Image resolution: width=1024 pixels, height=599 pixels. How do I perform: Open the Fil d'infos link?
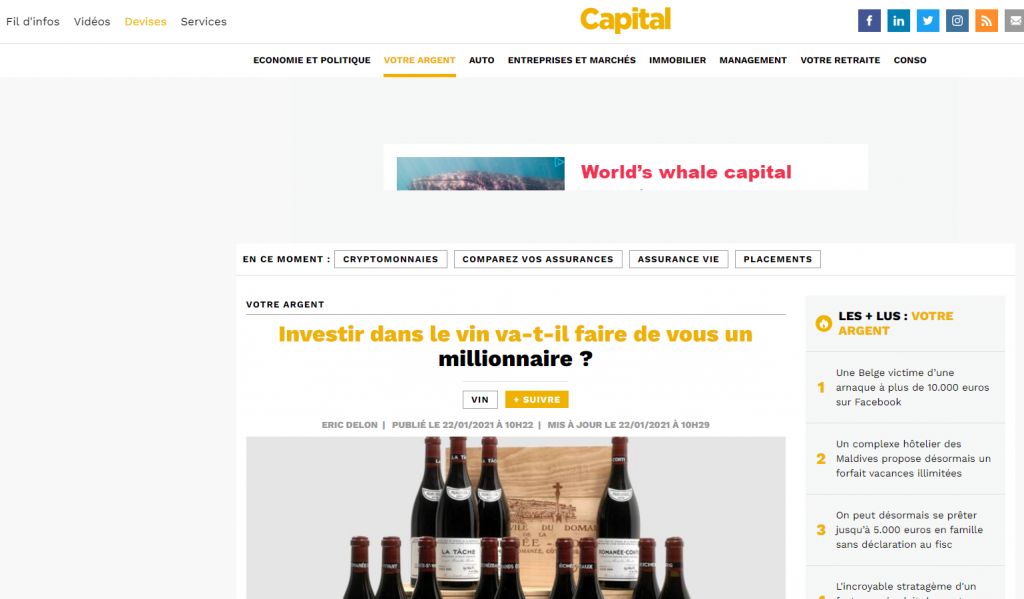tap(33, 22)
